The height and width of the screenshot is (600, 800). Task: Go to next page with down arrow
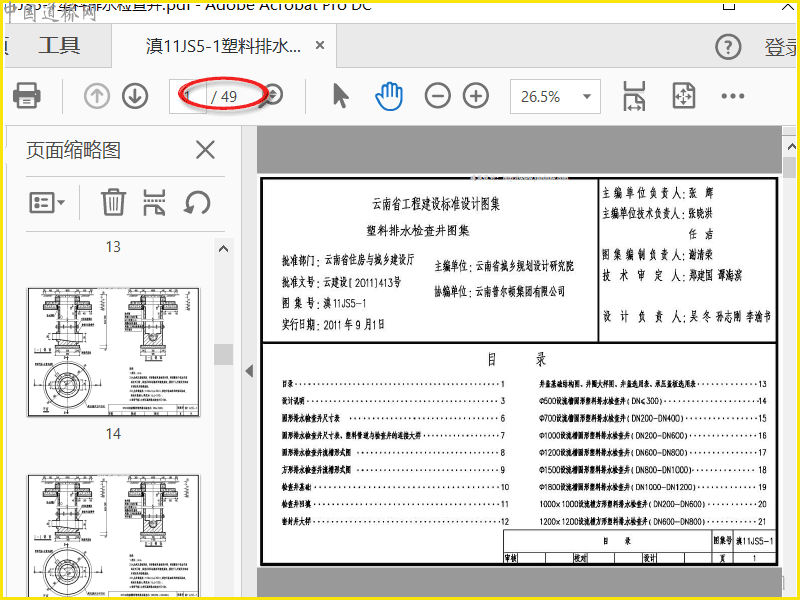(135, 95)
